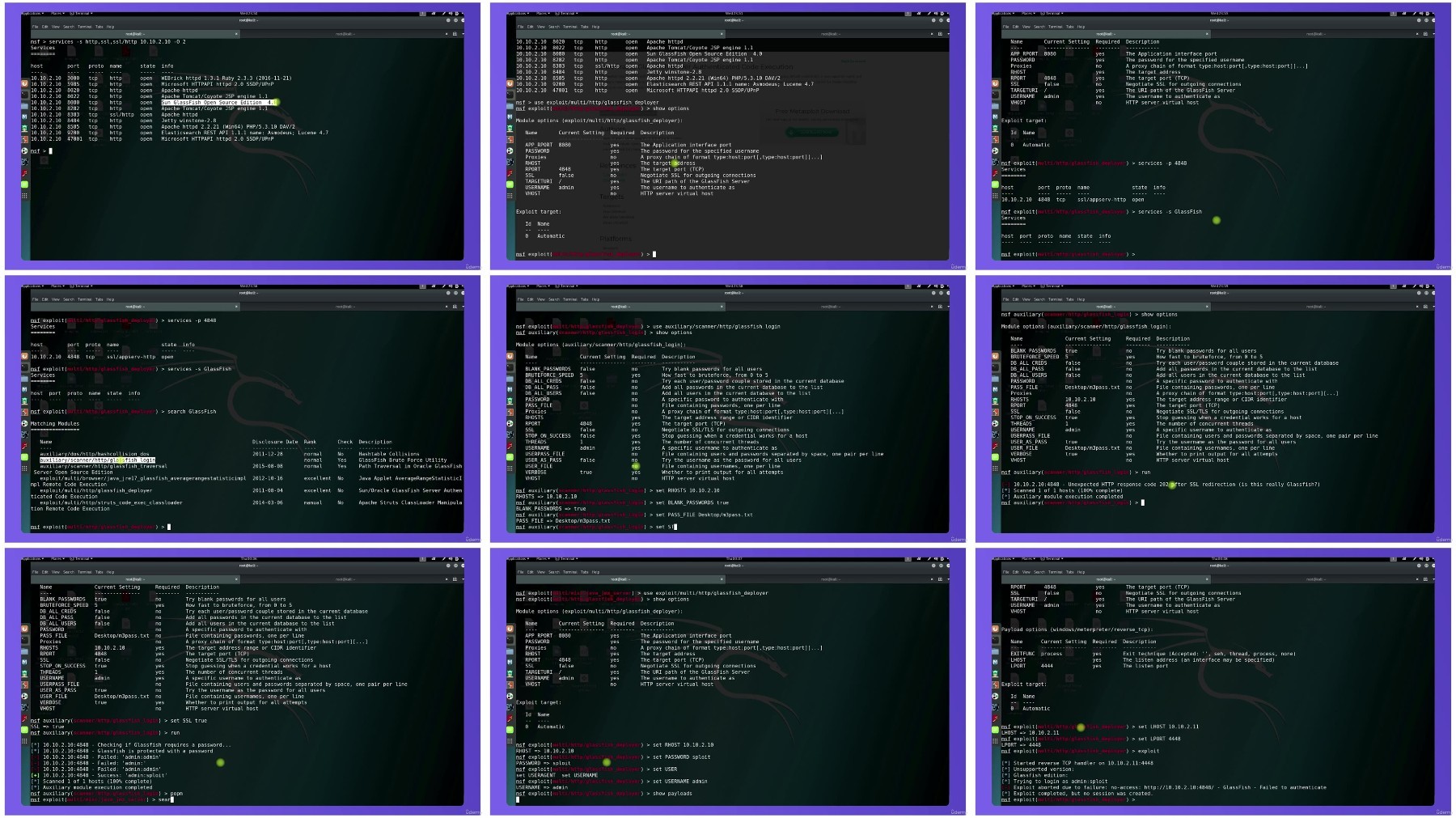Open Show Applications grid in services -S http frame
The height and width of the screenshot is (818, 1456).
tap(25, 196)
